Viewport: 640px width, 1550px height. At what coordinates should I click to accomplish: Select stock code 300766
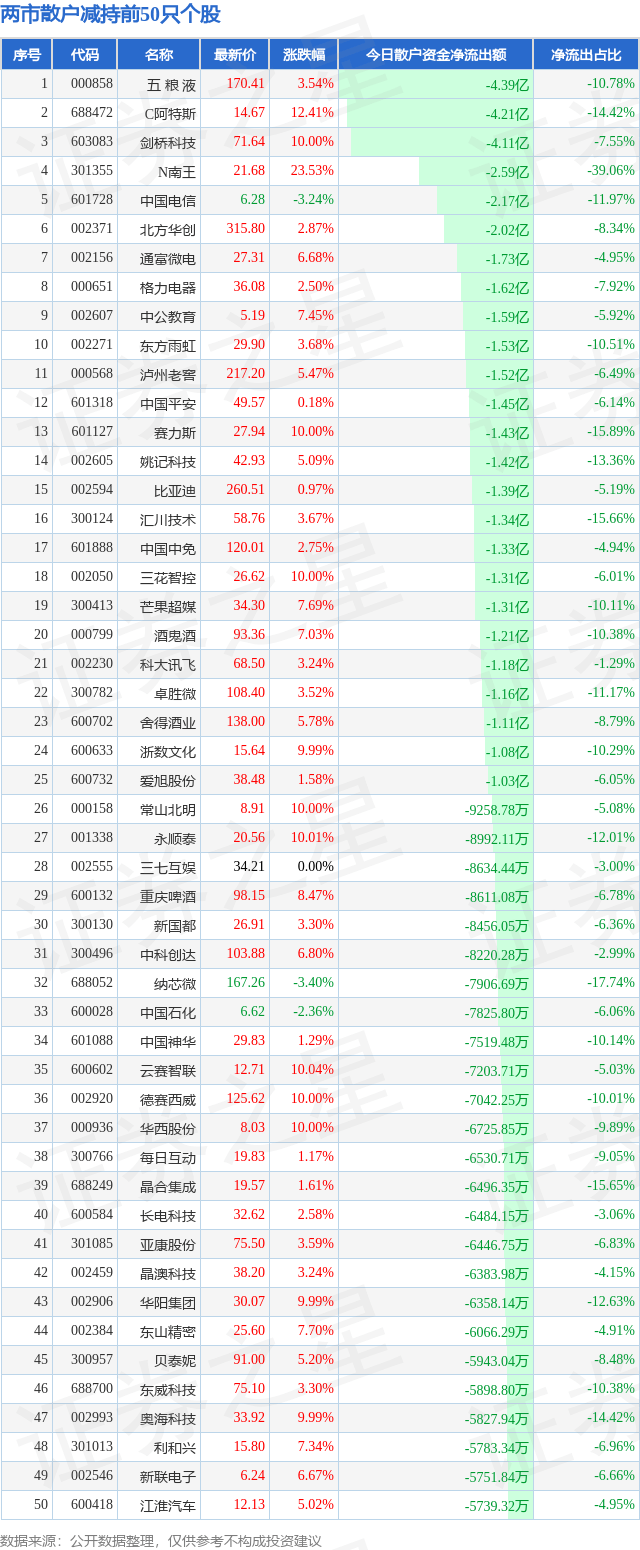[x=92, y=1157]
